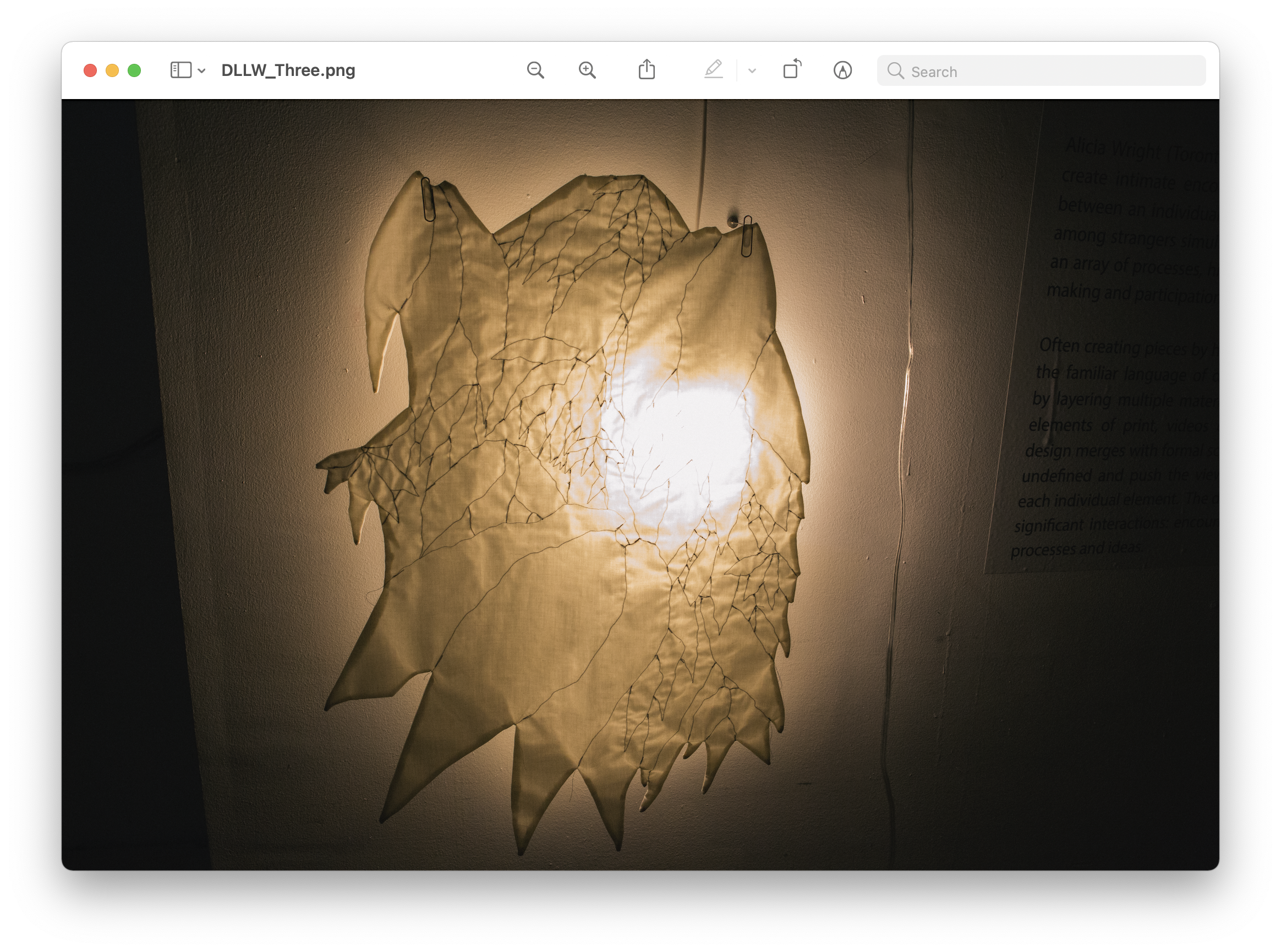Image resolution: width=1281 pixels, height=952 pixels.
Task: Click the zoom in magnifier icon
Action: pyautogui.click(x=587, y=70)
